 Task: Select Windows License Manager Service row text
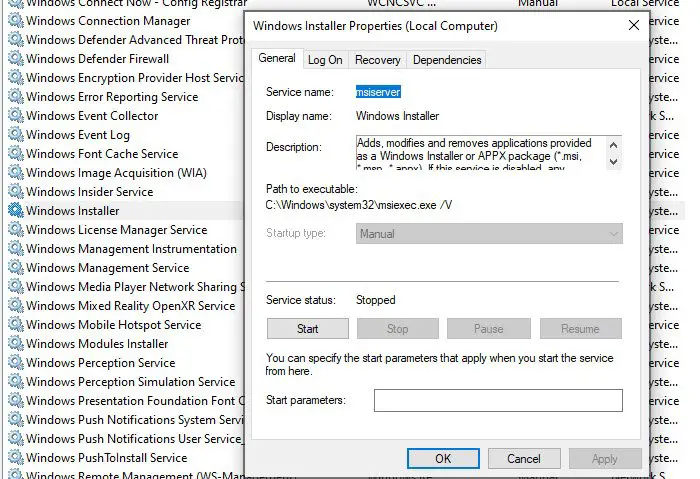pyautogui.click(x=117, y=230)
